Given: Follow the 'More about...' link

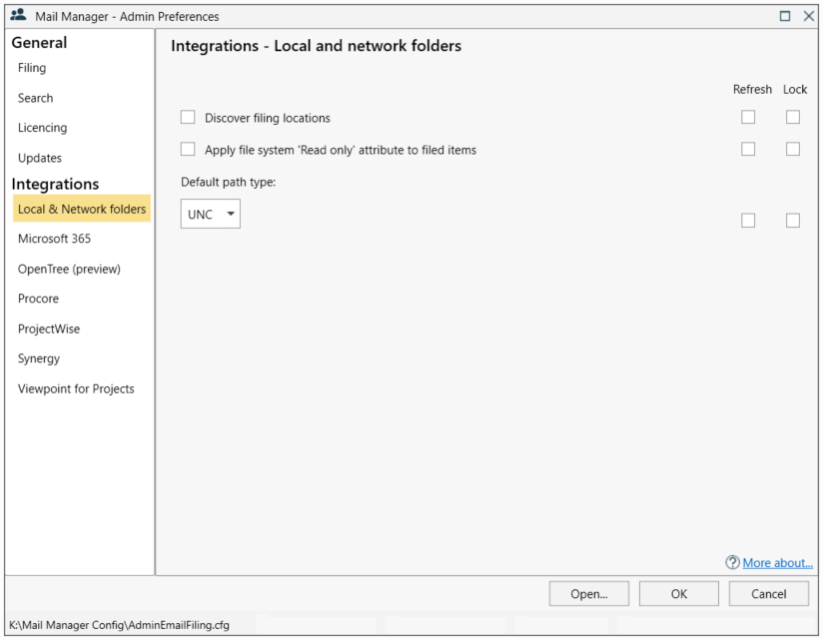Looking at the screenshot, I should click(x=777, y=562).
